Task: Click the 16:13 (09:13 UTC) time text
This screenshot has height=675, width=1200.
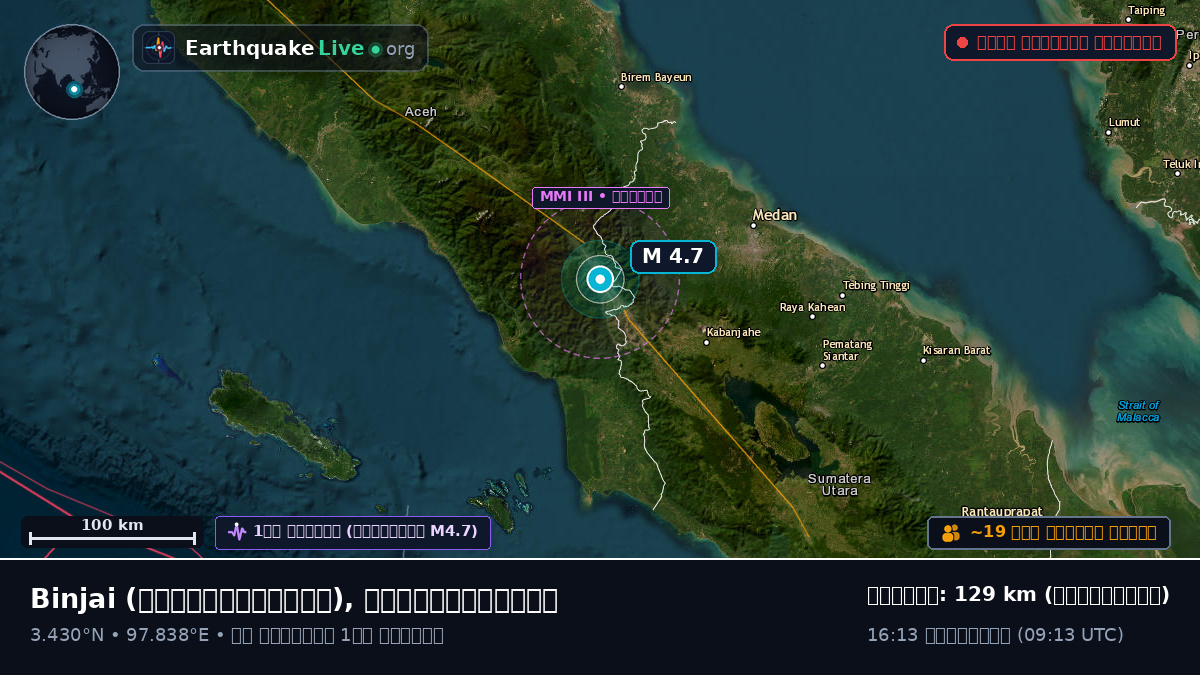Action: pos(995,635)
